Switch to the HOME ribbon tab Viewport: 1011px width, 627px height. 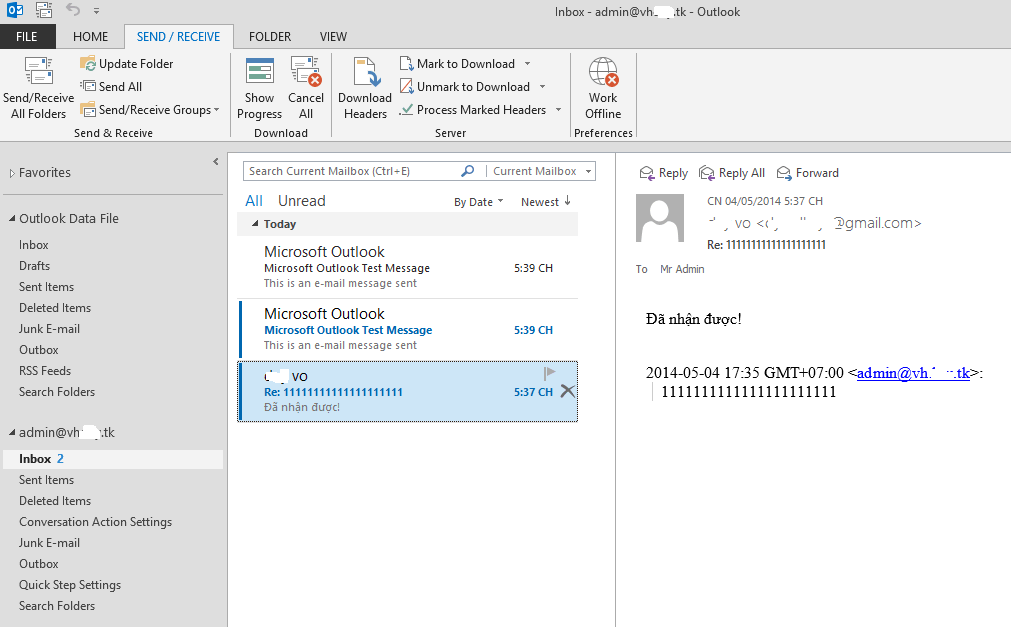[x=90, y=37]
